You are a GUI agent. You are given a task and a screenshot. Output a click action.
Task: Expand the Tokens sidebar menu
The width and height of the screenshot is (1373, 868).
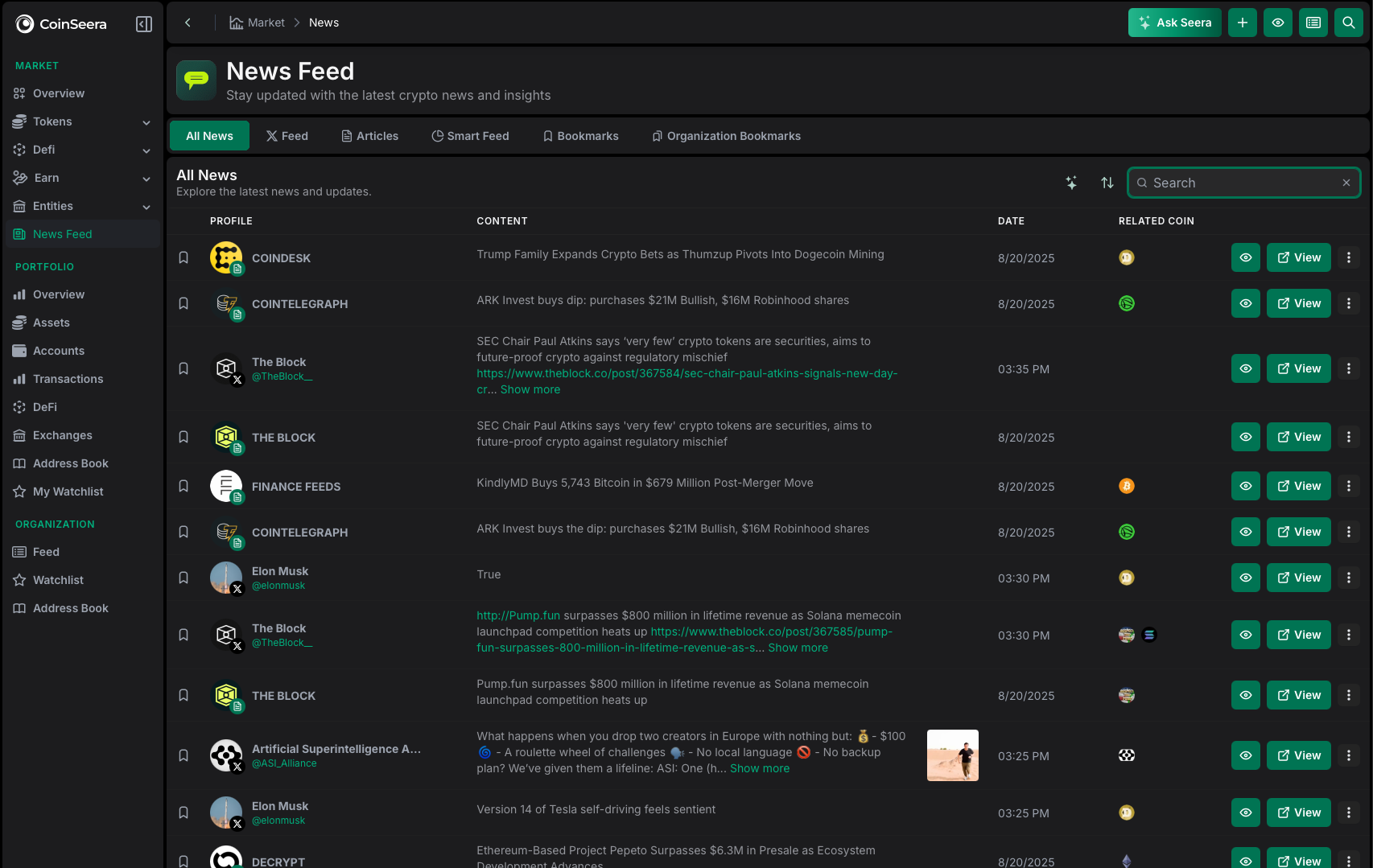point(146,122)
